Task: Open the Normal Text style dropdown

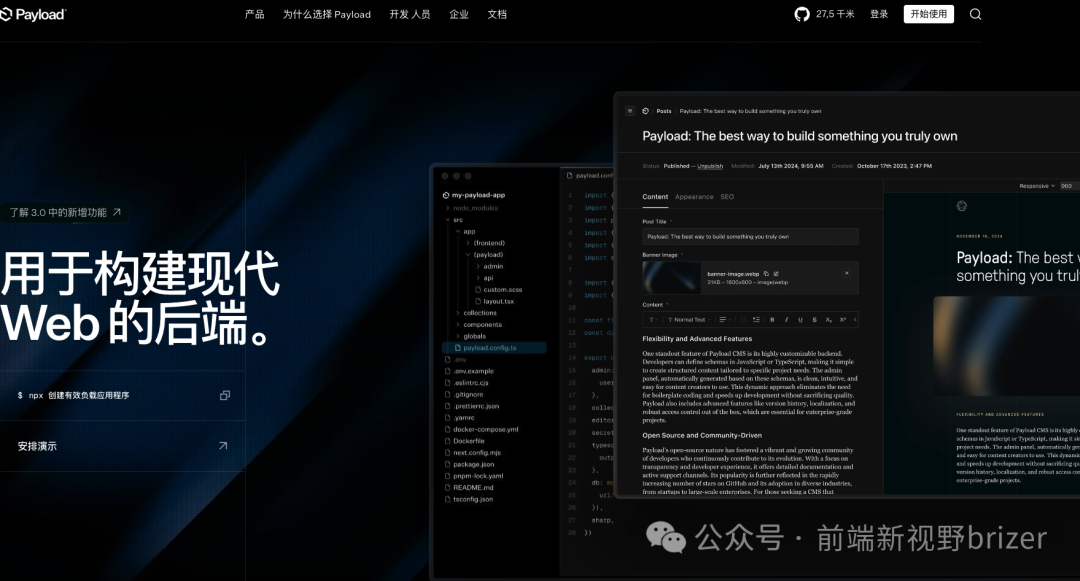Action: coord(689,319)
